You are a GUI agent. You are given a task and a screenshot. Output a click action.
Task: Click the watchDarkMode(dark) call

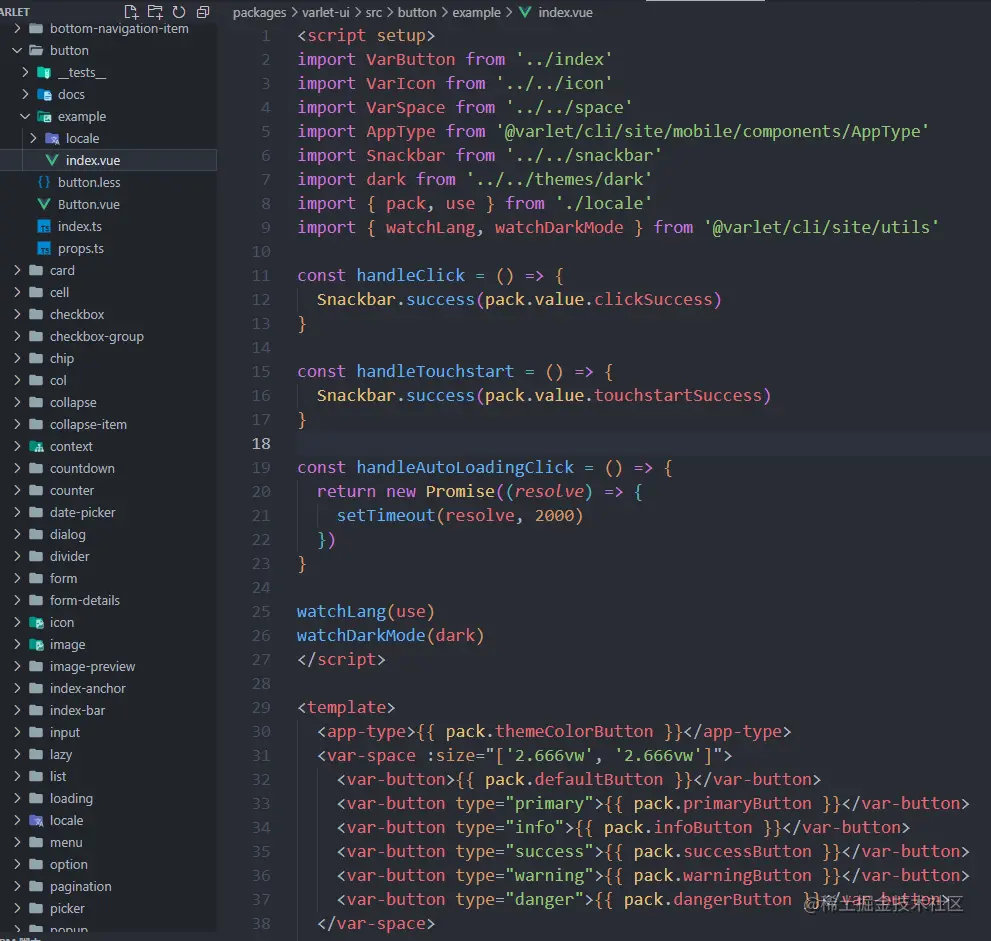(x=391, y=636)
